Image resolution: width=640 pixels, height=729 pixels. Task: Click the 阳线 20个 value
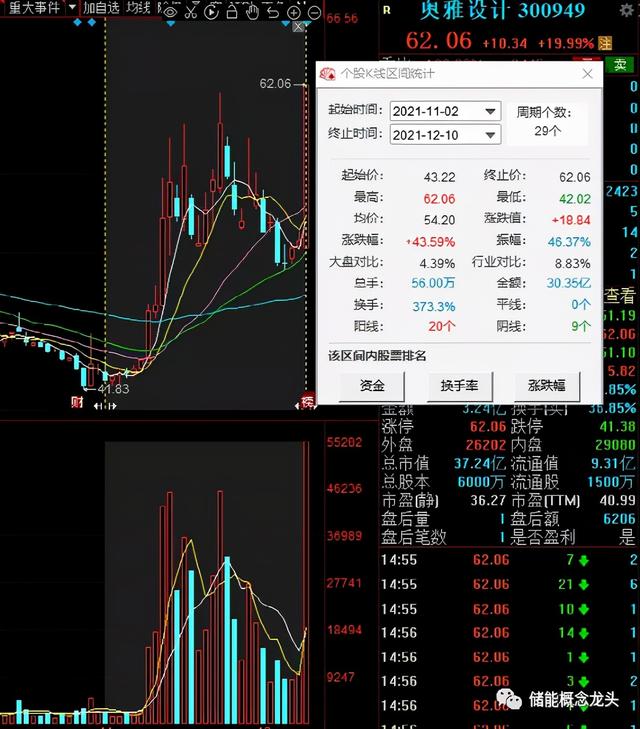coord(442,326)
